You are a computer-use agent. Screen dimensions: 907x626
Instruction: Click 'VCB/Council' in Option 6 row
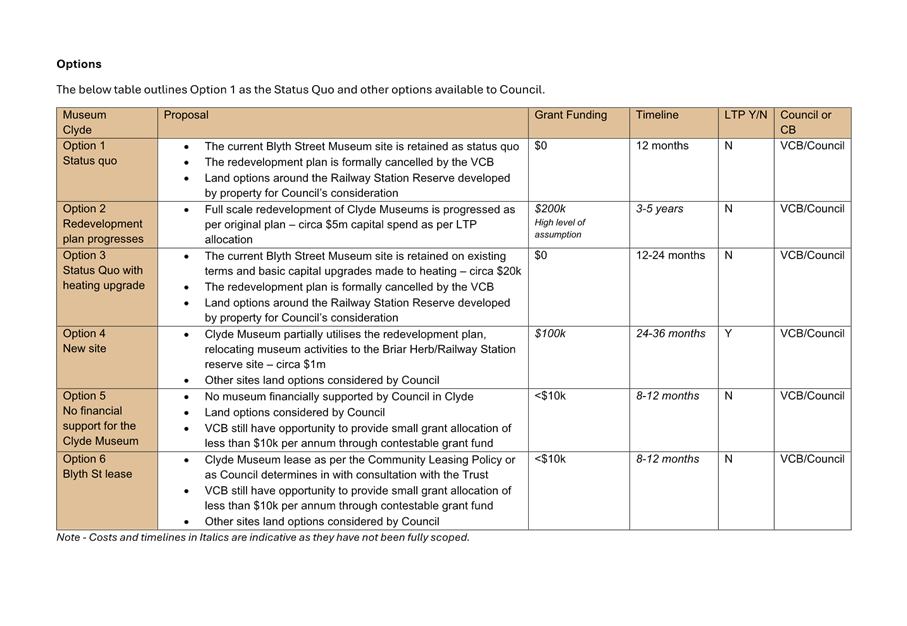tap(812, 459)
